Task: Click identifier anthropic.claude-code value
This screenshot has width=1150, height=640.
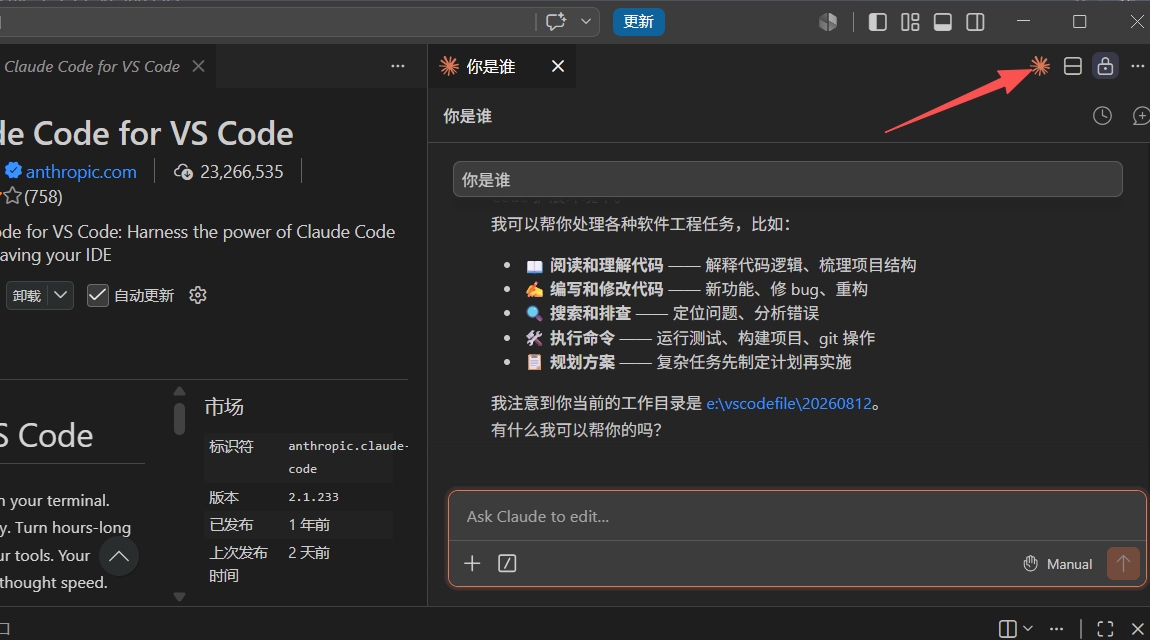Action: [x=348, y=457]
